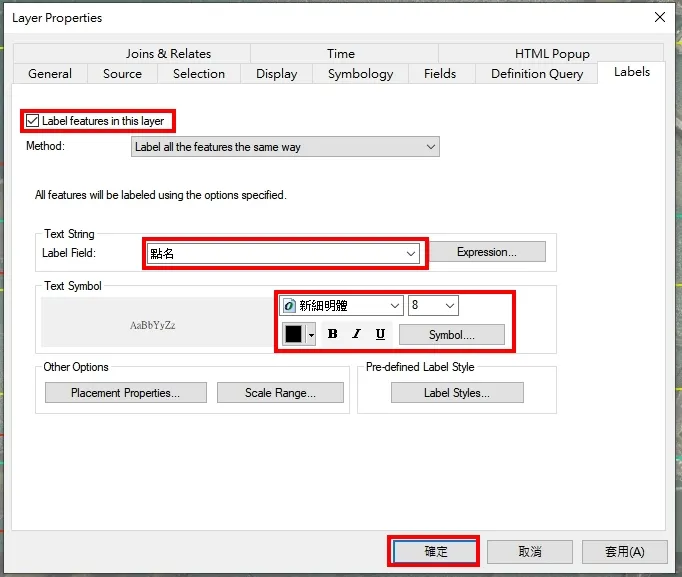The width and height of the screenshot is (682, 577).
Task: Click the Symbol... button
Action: pyautogui.click(x=452, y=335)
